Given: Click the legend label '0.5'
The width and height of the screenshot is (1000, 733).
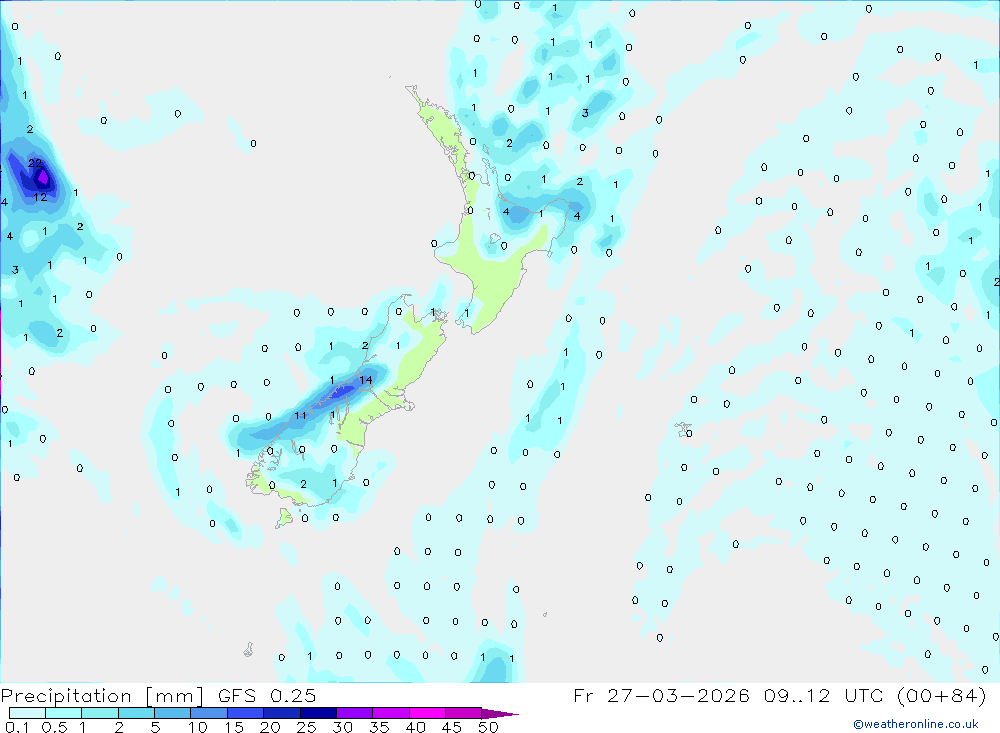Looking at the screenshot, I should click(x=54, y=727).
